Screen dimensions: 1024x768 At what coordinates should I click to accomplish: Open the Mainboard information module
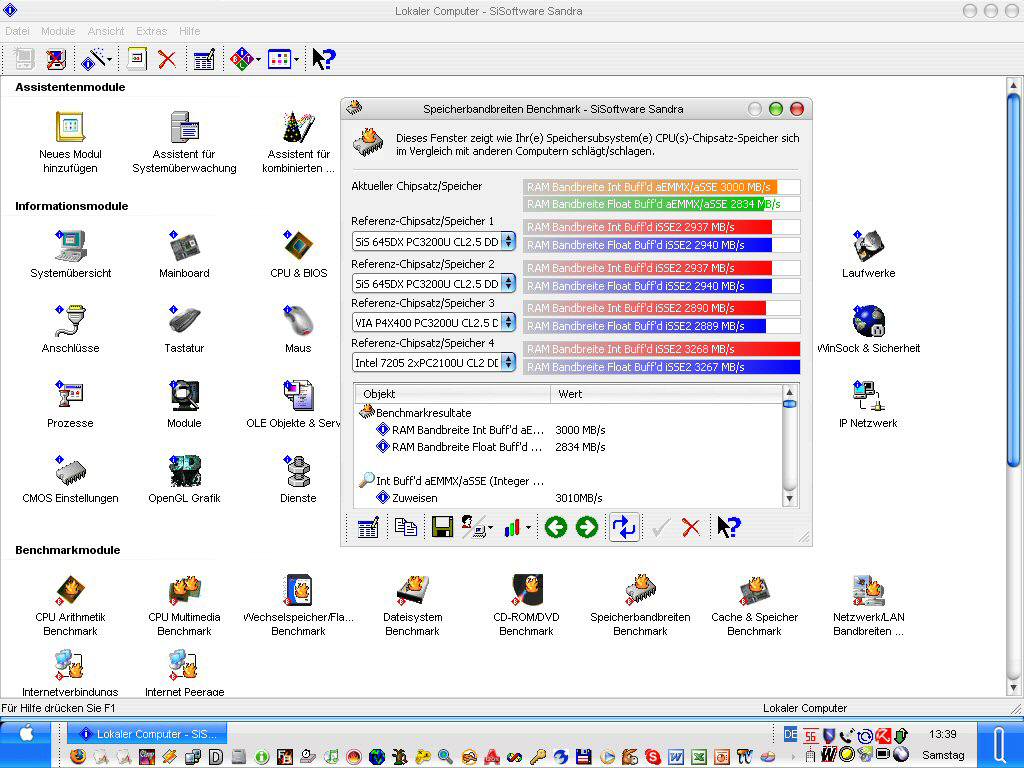click(x=184, y=253)
